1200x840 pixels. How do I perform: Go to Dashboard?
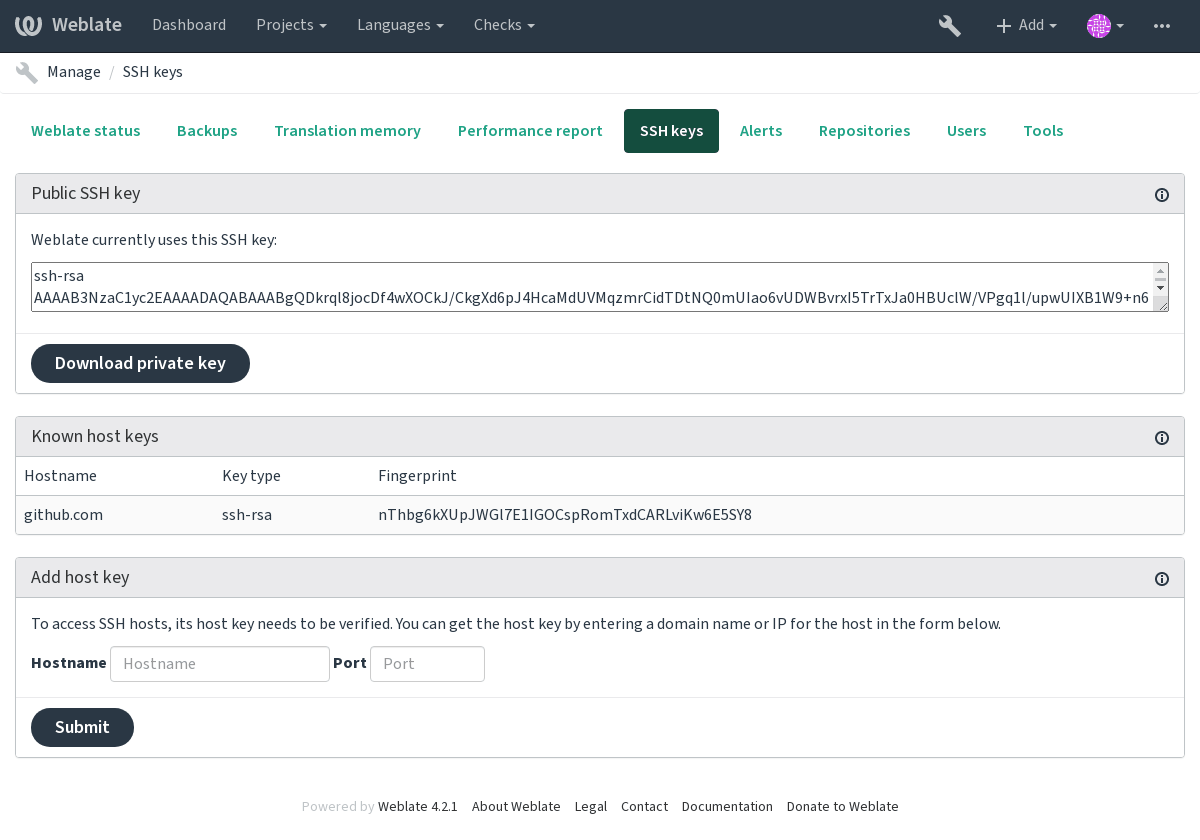click(x=189, y=25)
